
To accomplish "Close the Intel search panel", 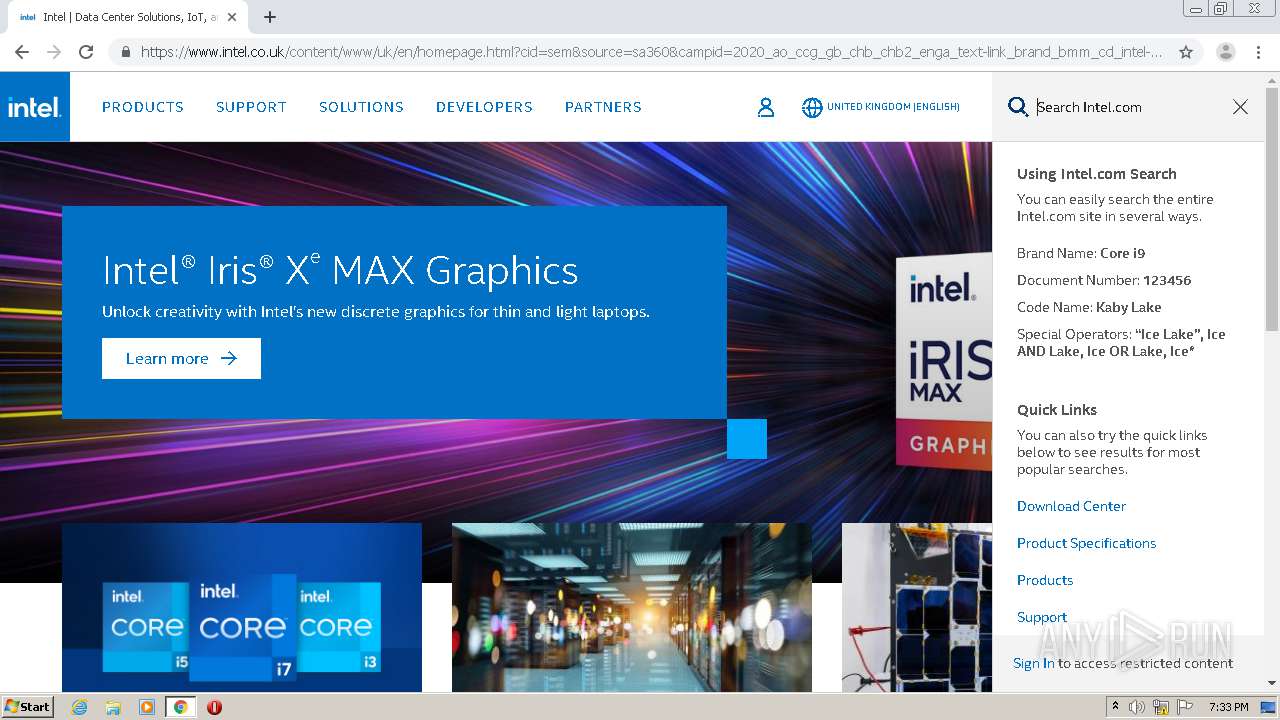I will click(1240, 107).
